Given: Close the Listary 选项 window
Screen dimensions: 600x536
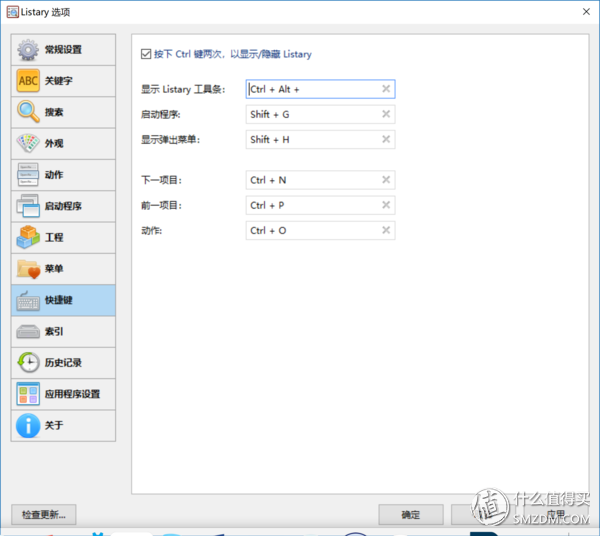Looking at the screenshot, I should 586,12.
